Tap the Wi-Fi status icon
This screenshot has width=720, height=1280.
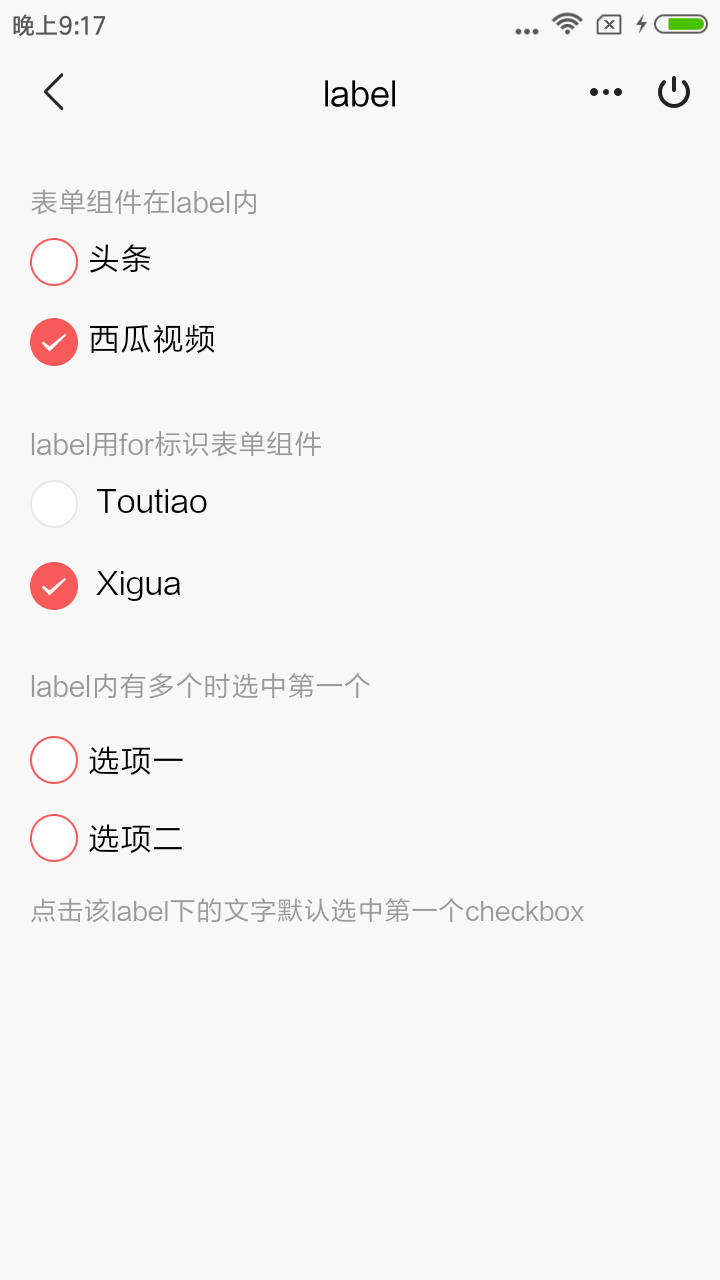[x=567, y=24]
